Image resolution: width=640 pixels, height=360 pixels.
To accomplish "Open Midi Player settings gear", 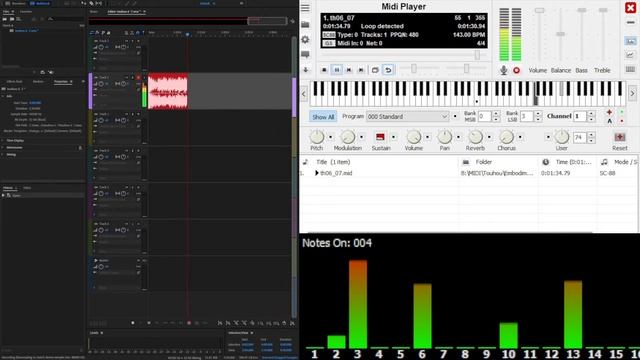I will [305, 40].
